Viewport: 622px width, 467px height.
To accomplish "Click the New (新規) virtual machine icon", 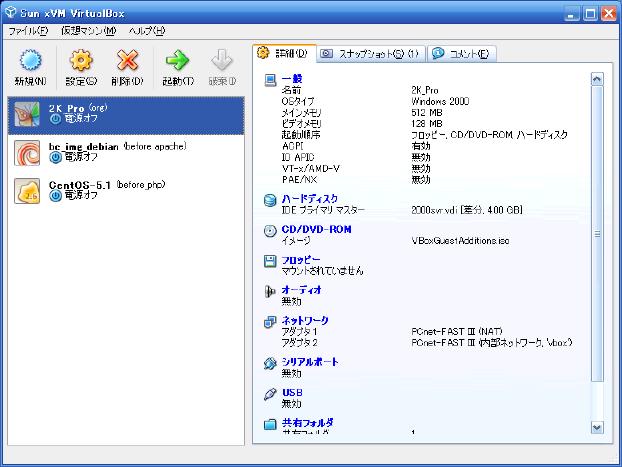I will [x=30, y=60].
